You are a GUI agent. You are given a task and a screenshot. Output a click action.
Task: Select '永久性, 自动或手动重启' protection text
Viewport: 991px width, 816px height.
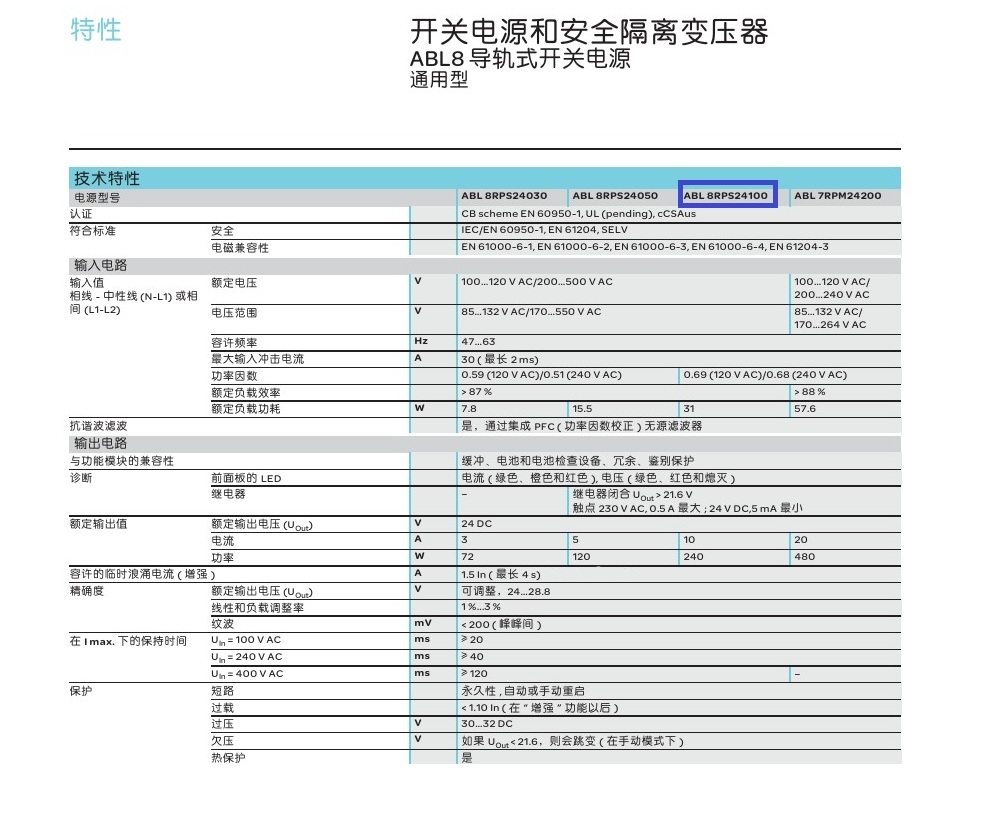[x=523, y=691]
